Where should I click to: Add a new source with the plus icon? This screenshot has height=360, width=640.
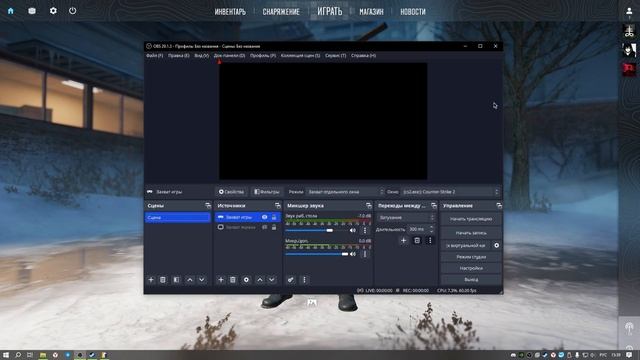click(x=221, y=280)
